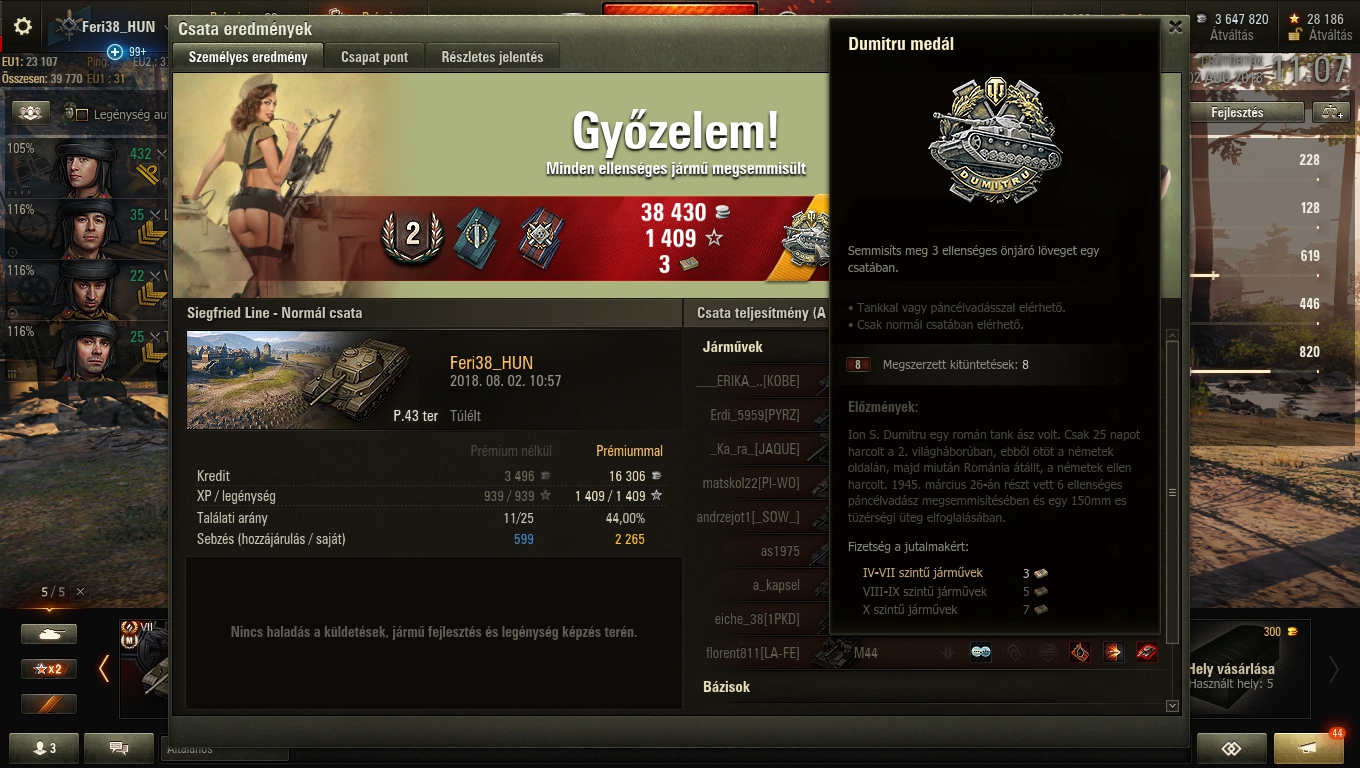Open the settings gear menu
The image size is (1360, 768).
(22, 27)
